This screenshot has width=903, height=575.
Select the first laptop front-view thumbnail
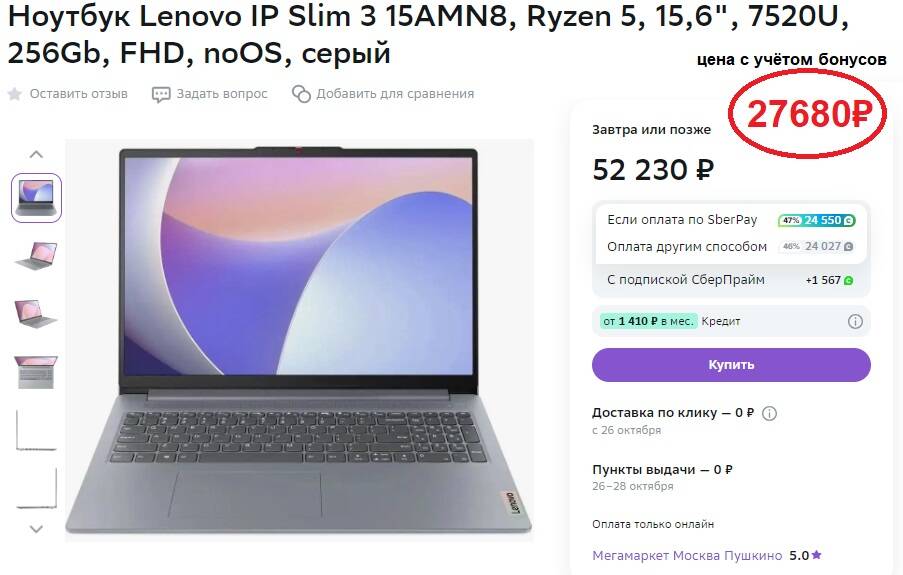click(x=37, y=198)
